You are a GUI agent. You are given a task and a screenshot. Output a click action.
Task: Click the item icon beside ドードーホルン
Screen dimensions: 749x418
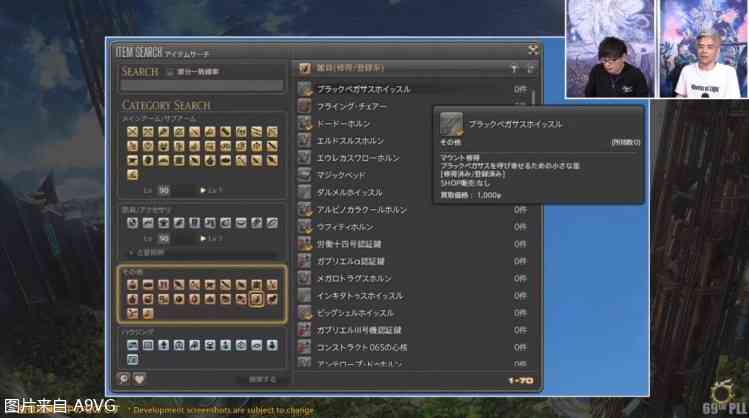304,123
